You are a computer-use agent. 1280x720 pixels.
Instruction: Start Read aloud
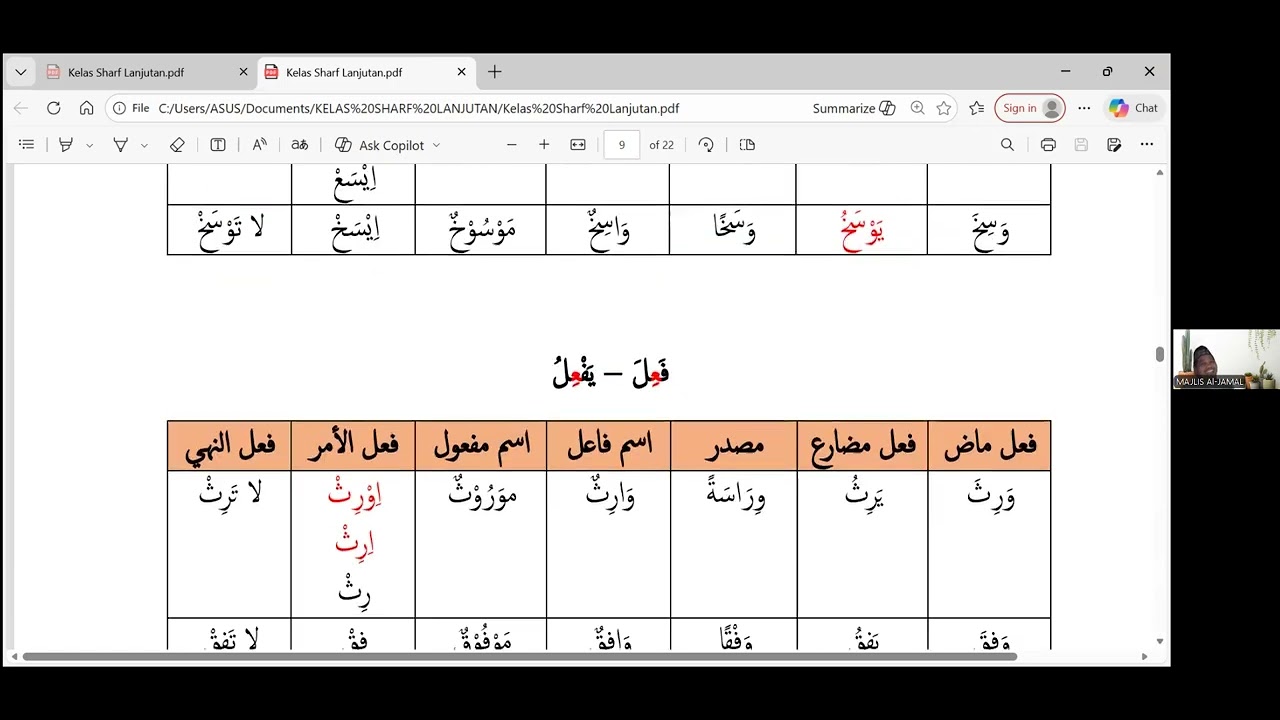[260, 145]
